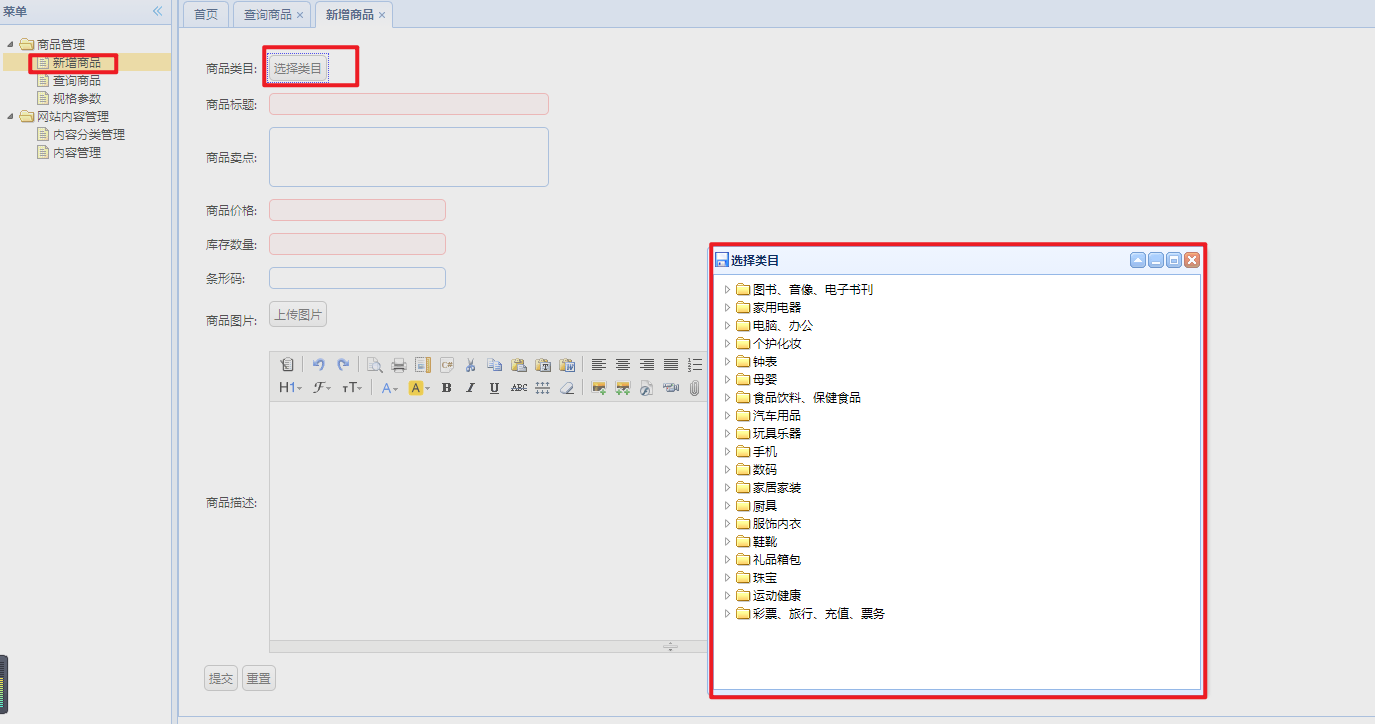Expand the 家用电器 category tree node
Screen dimensions: 1375x724
727,307
